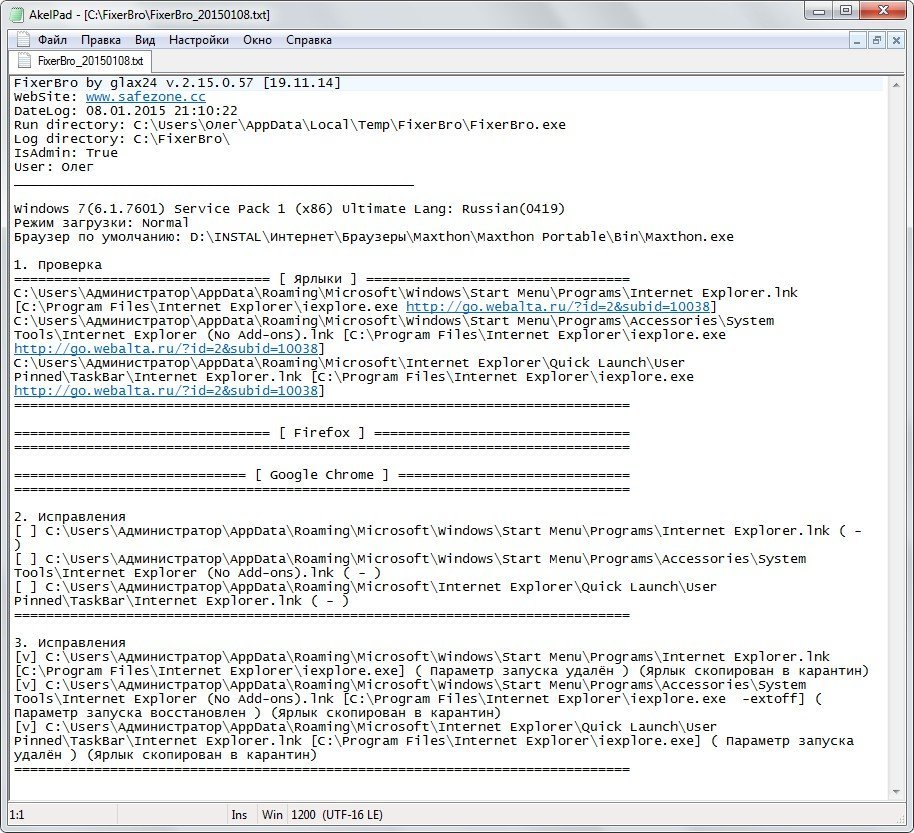Click the '-extoff]' text

pyautogui.click(x=773, y=698)
